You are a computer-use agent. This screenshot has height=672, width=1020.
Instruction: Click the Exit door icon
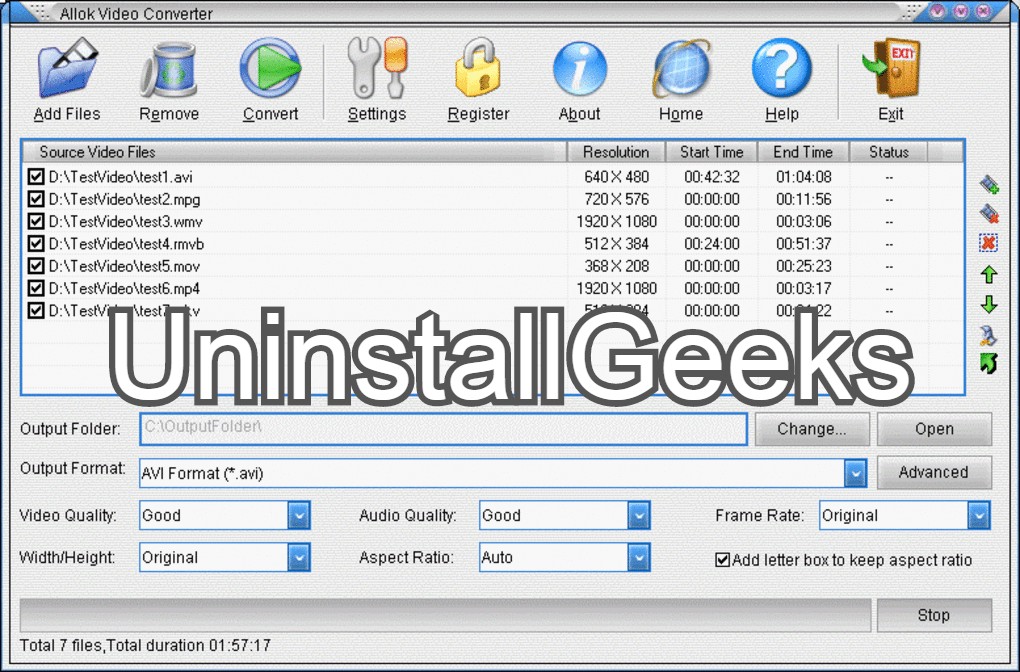click(891, 68)
